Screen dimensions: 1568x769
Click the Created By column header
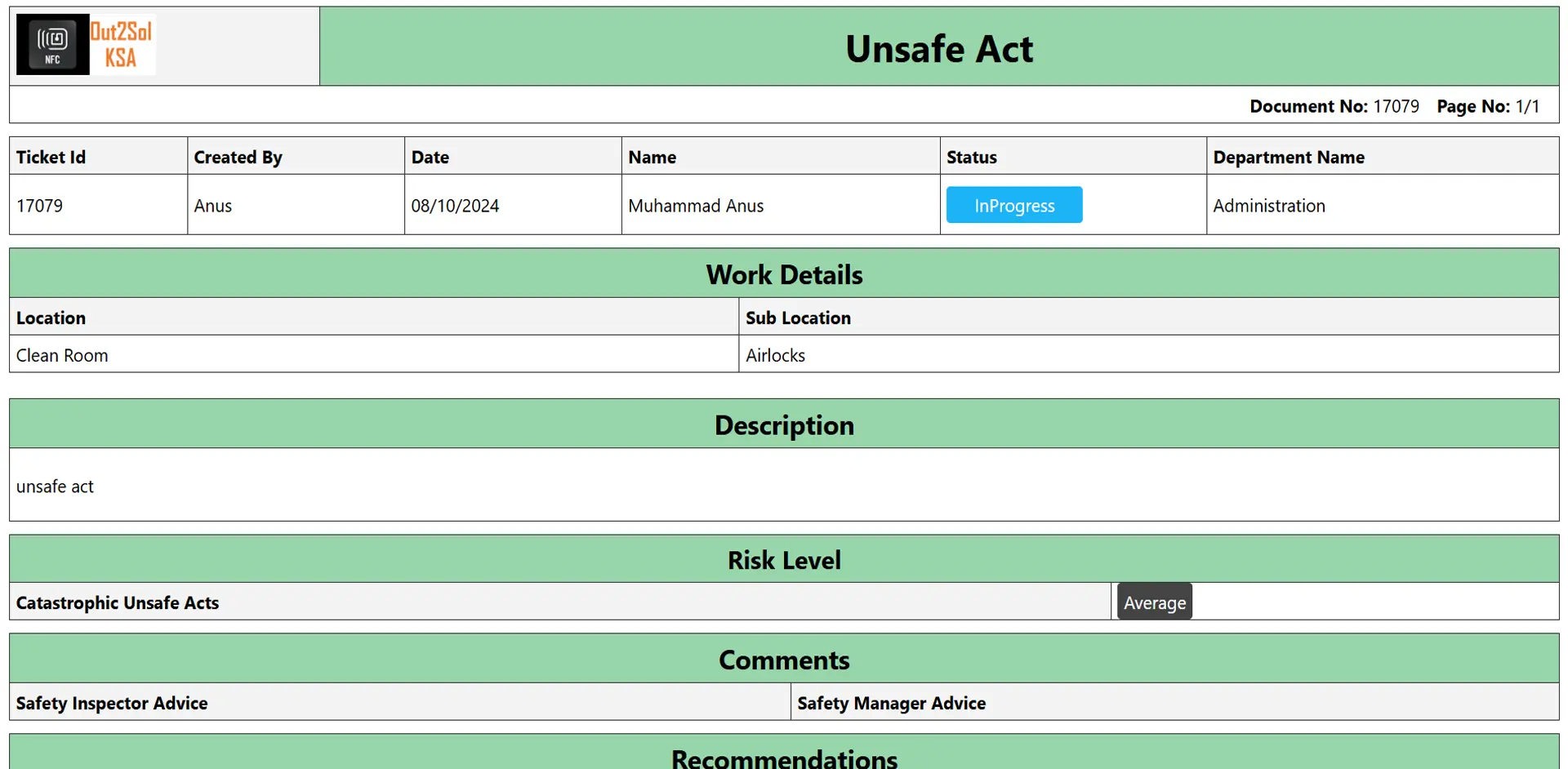point(238,157)
